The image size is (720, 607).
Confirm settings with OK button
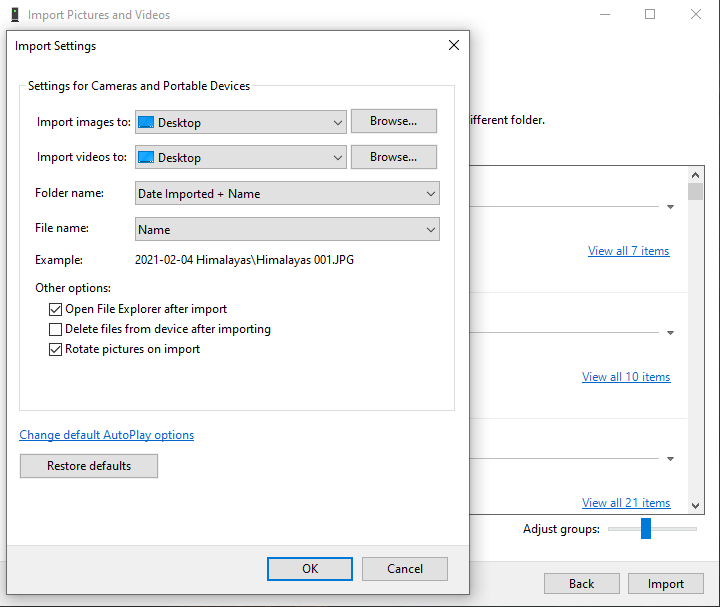point(310,568)
